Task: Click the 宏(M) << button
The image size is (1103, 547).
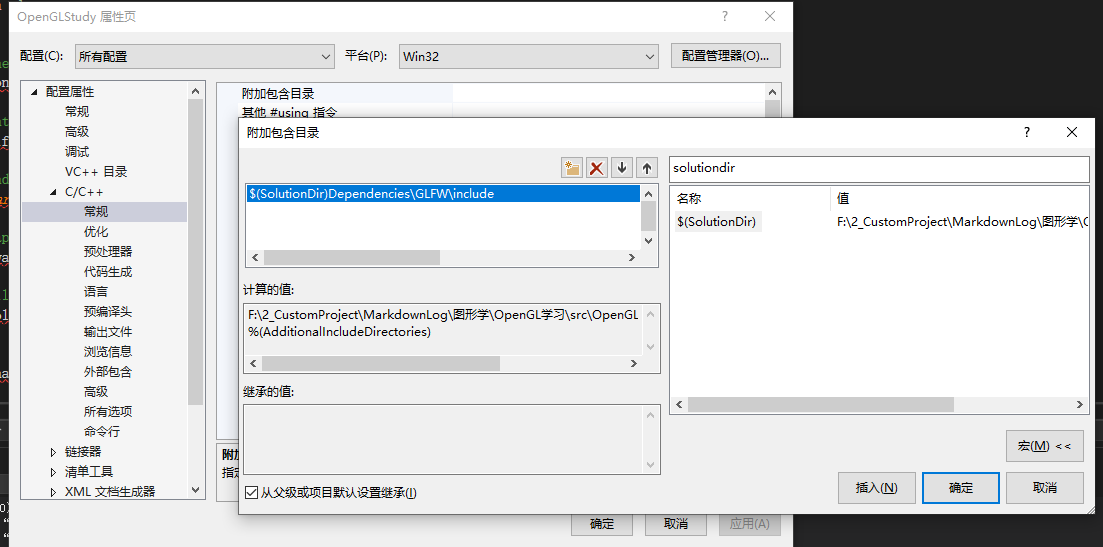Action: [x=1044, y=446]
